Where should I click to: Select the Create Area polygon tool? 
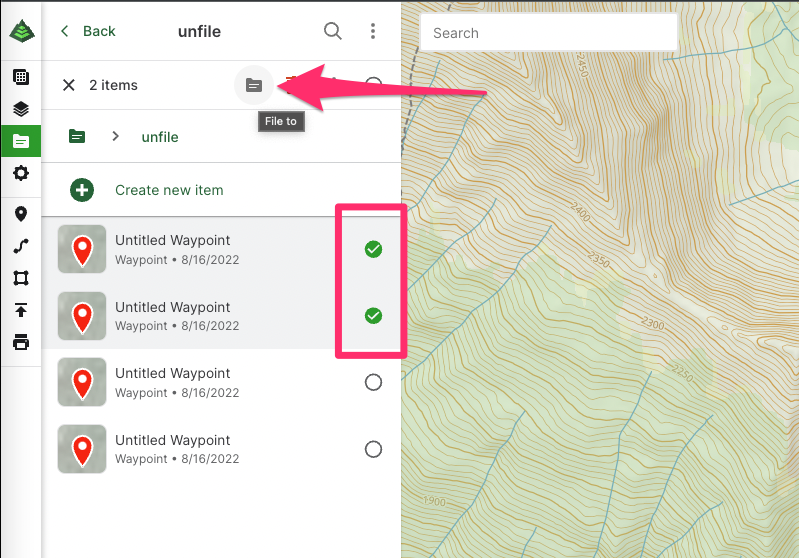pyautogui.click(x=21, y=278)
